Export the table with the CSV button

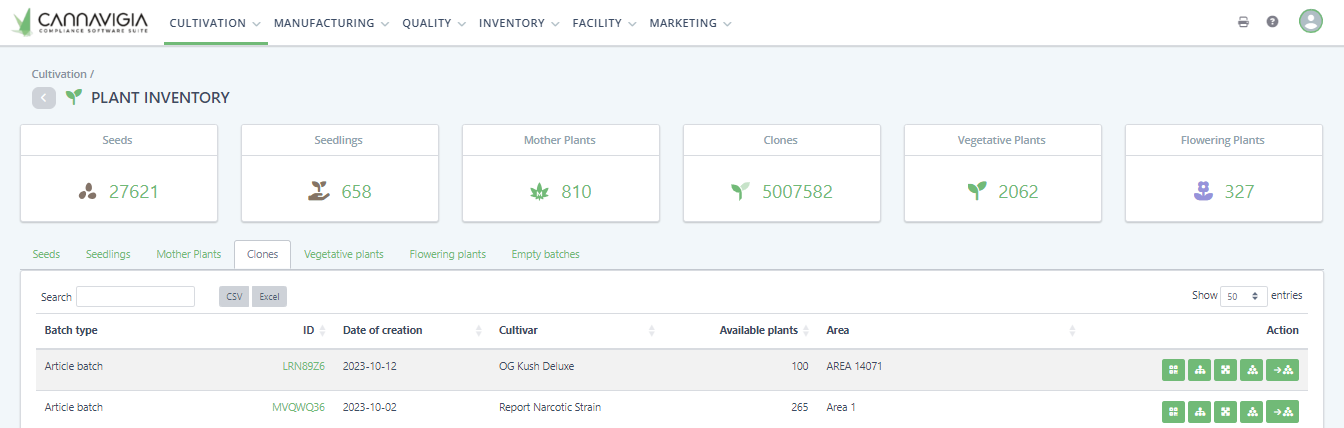(x=234, y=297)
